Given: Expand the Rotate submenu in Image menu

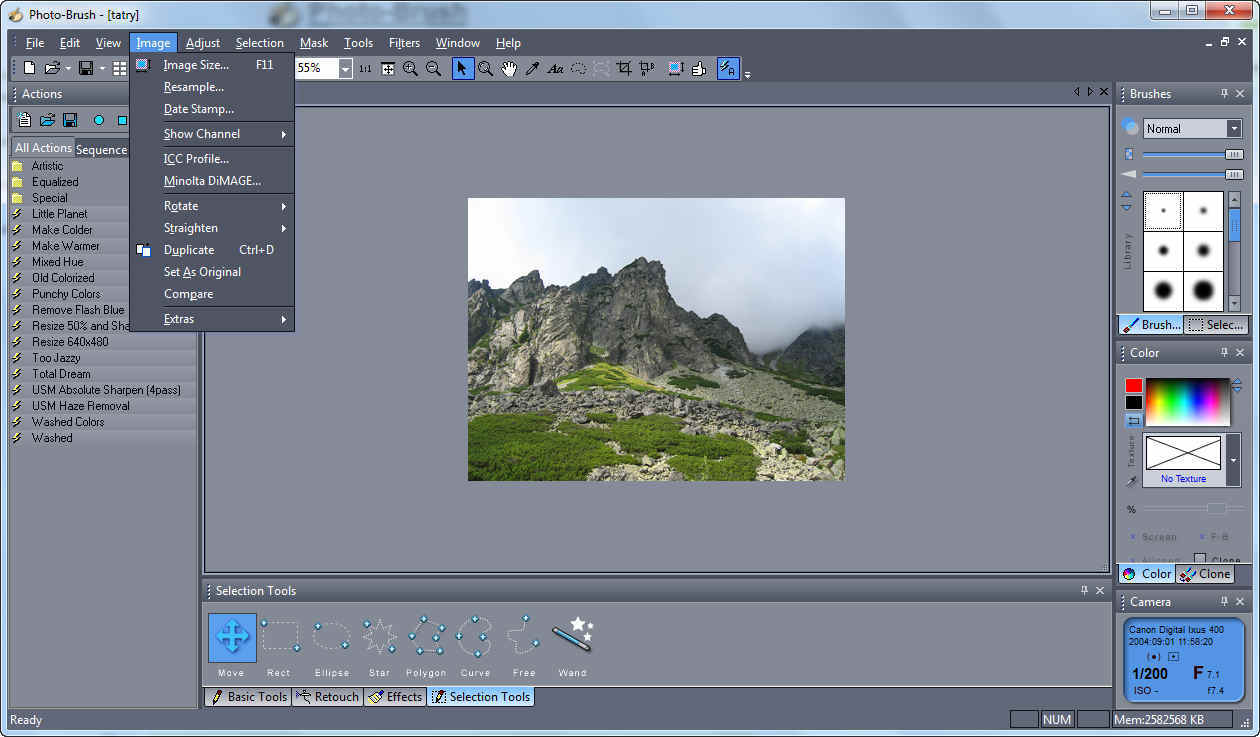Looking at the screenshot, I should pyautogui.click(x=180, y=206).
